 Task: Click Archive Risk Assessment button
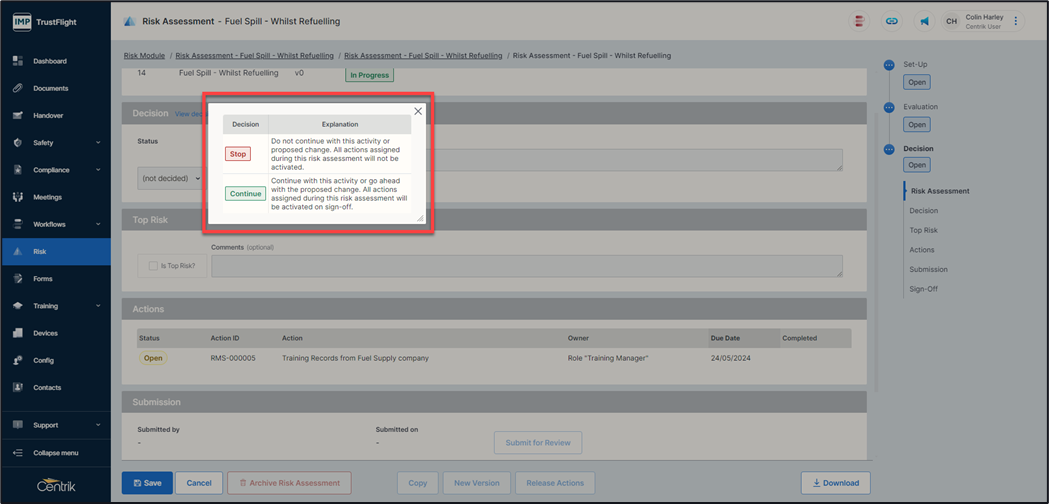[x=289, y=483]
